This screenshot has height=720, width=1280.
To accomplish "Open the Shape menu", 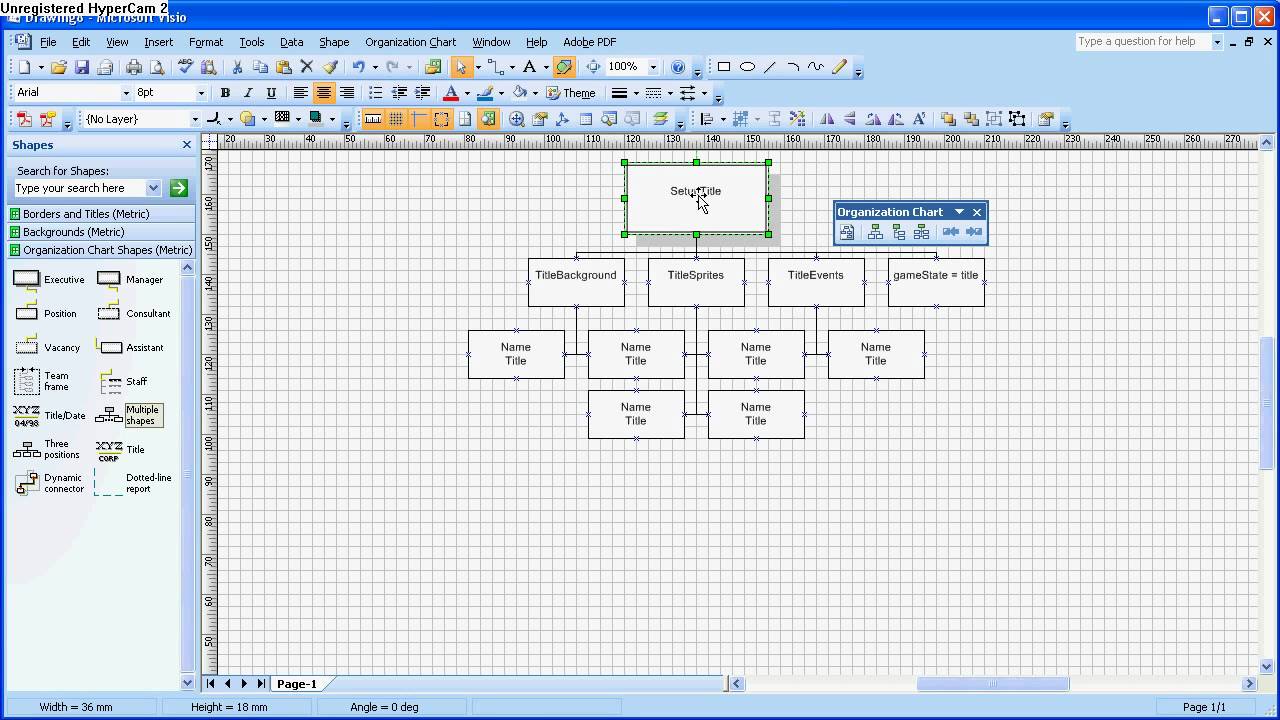I will coord(334,42).
